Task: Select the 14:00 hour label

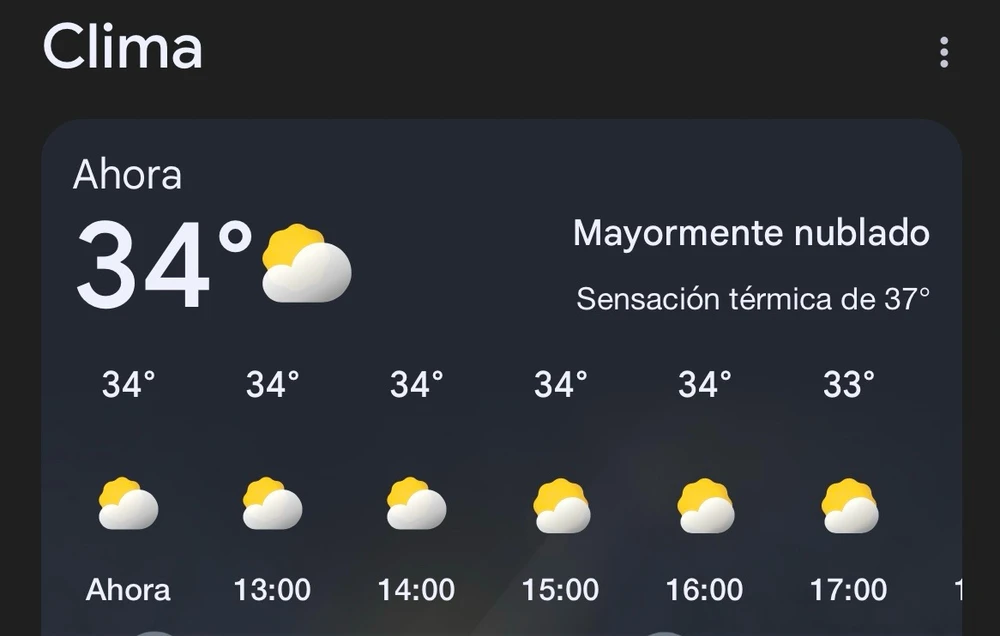Action: [416, 590]
